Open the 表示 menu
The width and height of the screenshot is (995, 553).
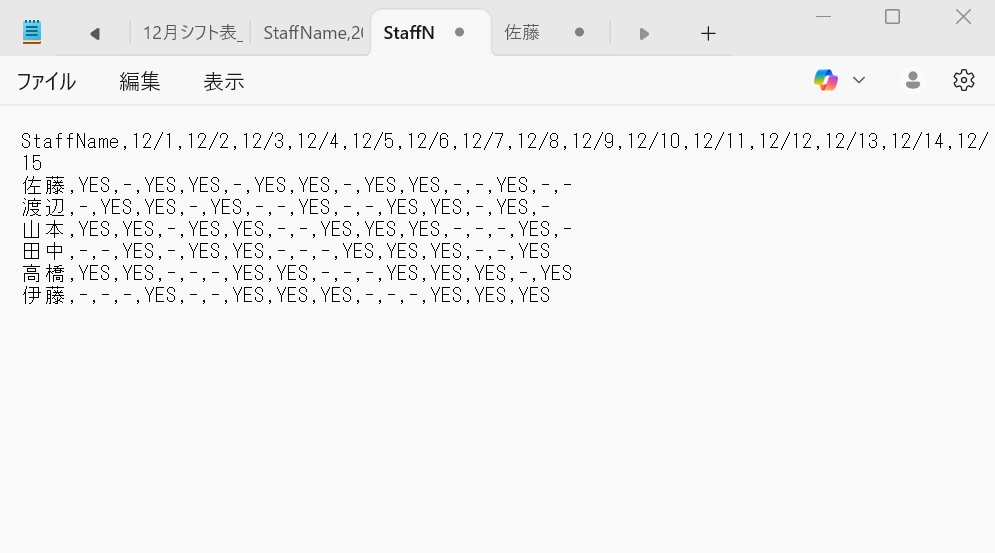tap(224, 82)
